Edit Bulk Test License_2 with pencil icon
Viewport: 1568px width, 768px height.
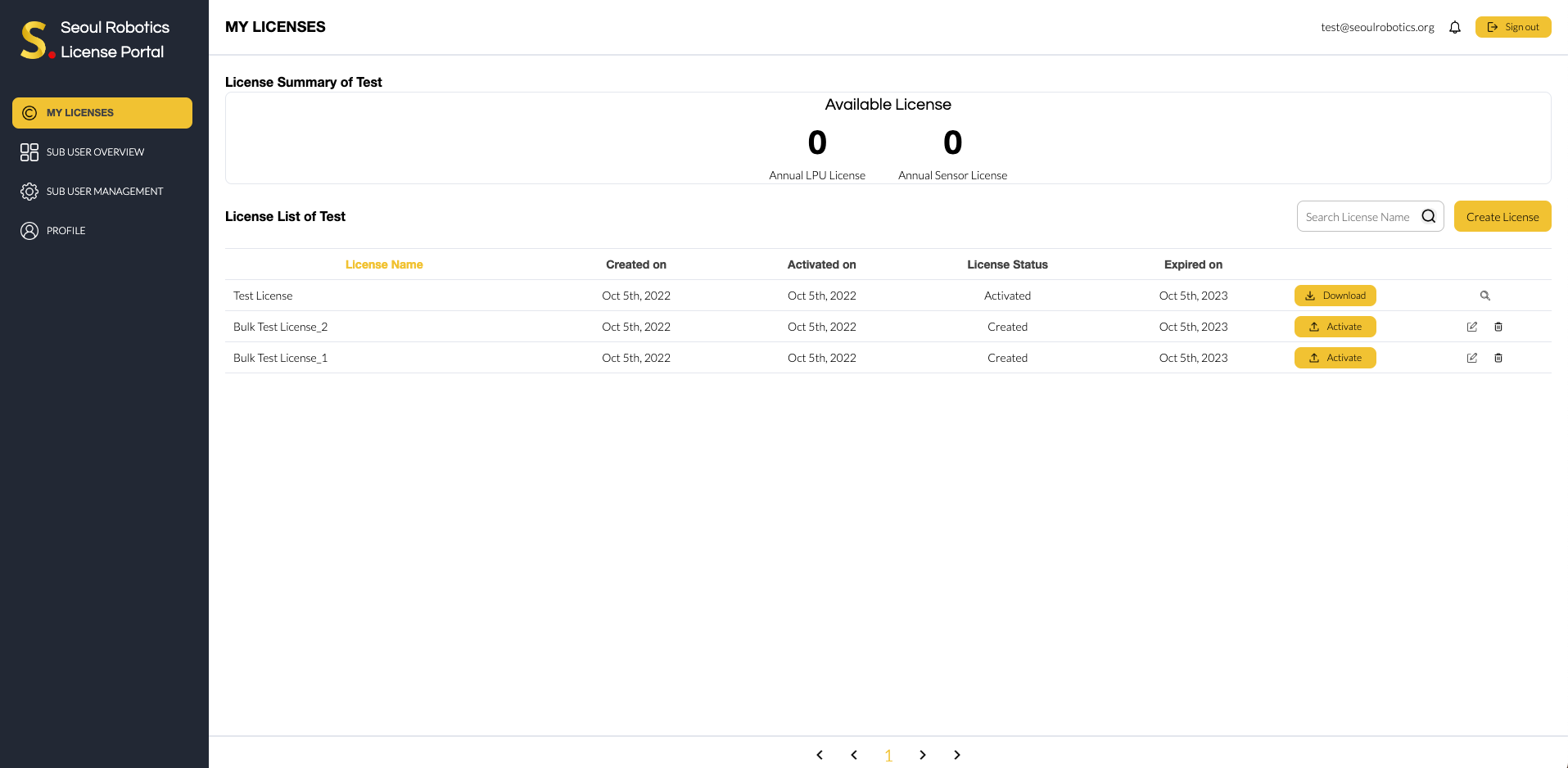pos(1471,327)
